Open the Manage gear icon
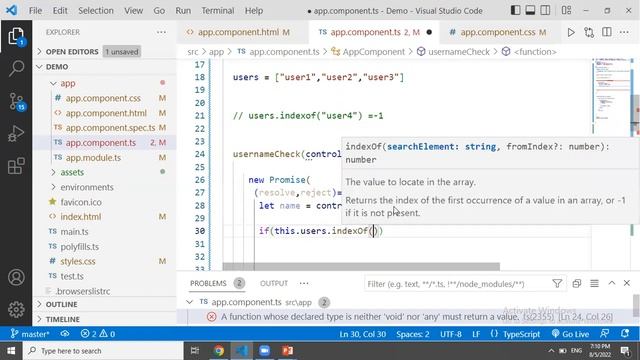Viewport: 640px width, 360px height. click(x=16, y=309)
